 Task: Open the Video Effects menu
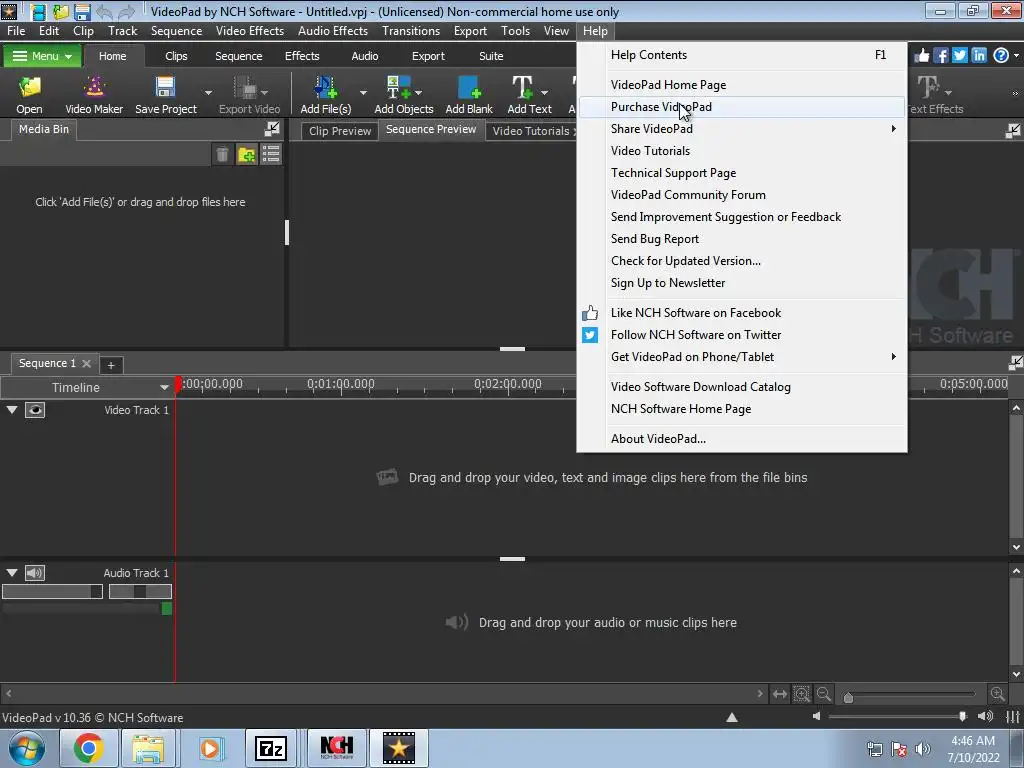pos(249,31)
